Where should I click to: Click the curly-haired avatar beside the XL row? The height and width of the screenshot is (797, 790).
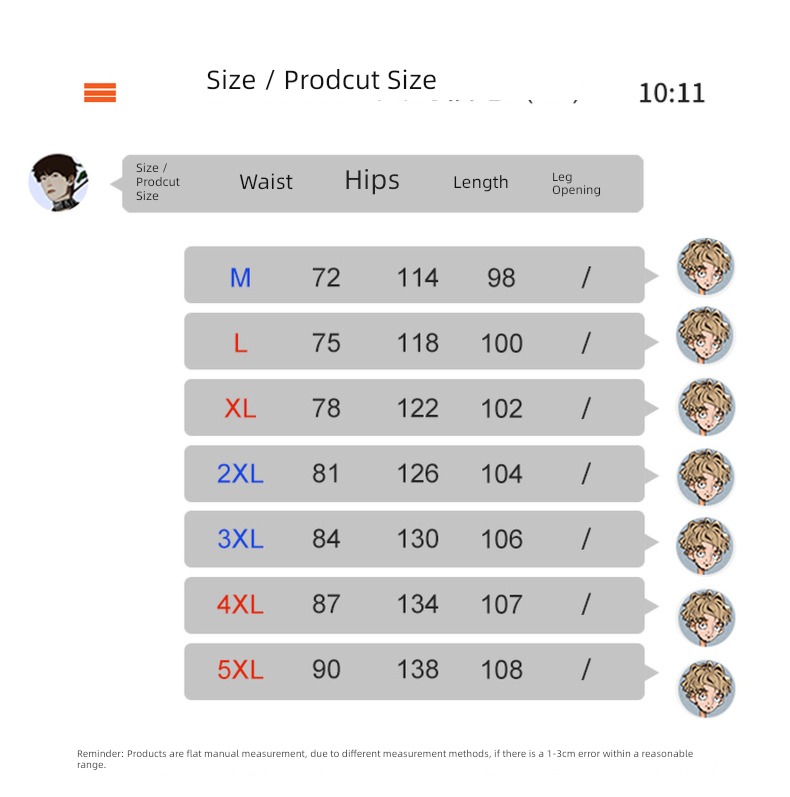[706, 407]
